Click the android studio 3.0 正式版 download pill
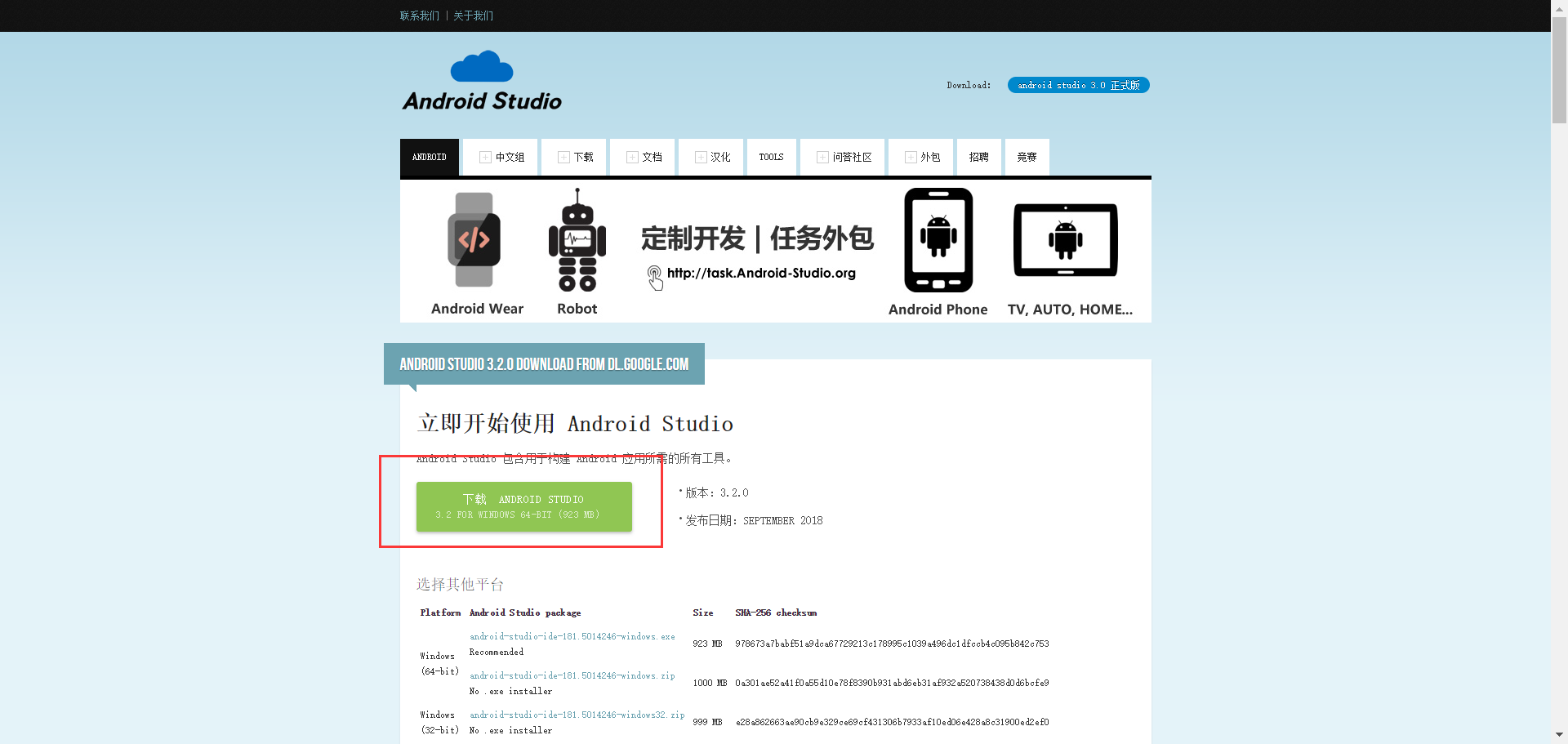The image size is (1568, 744). [x=1078, y=85]
